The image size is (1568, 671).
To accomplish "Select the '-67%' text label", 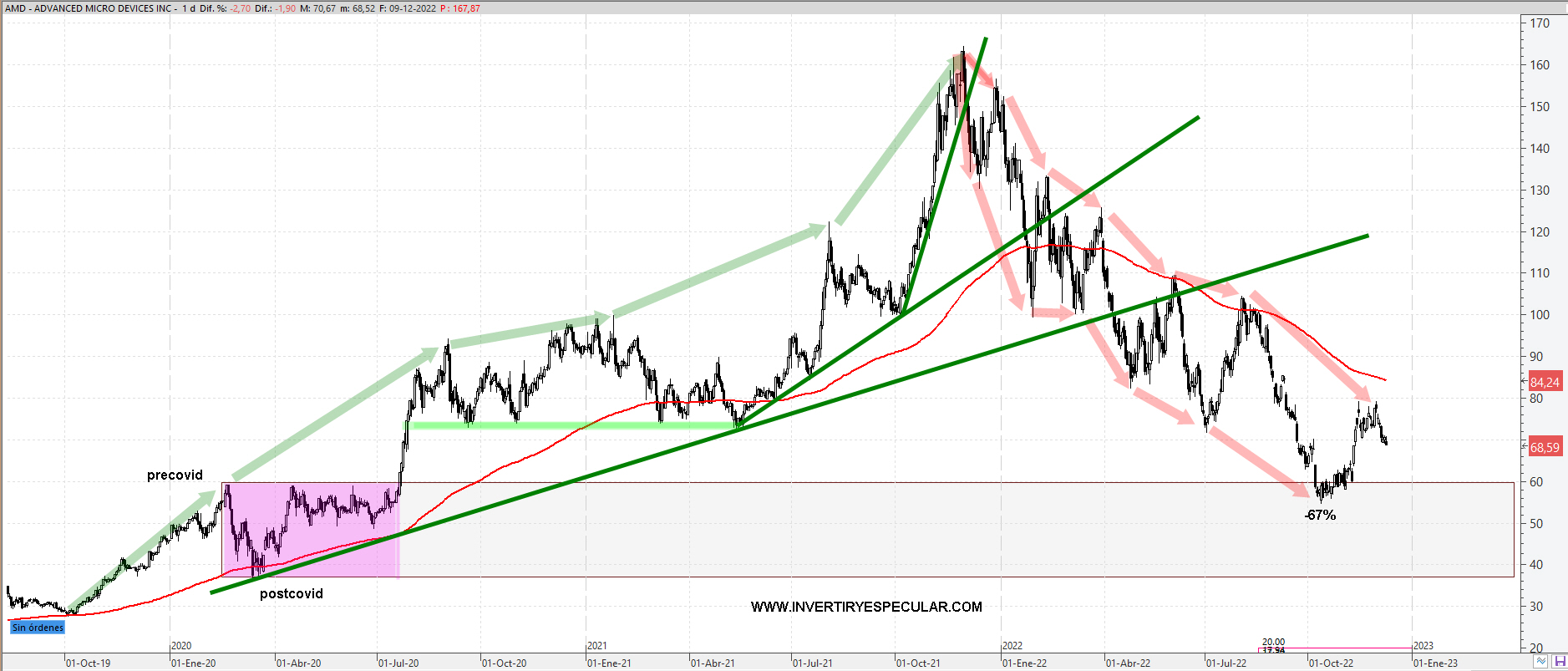I will (x=1320, y=516).
